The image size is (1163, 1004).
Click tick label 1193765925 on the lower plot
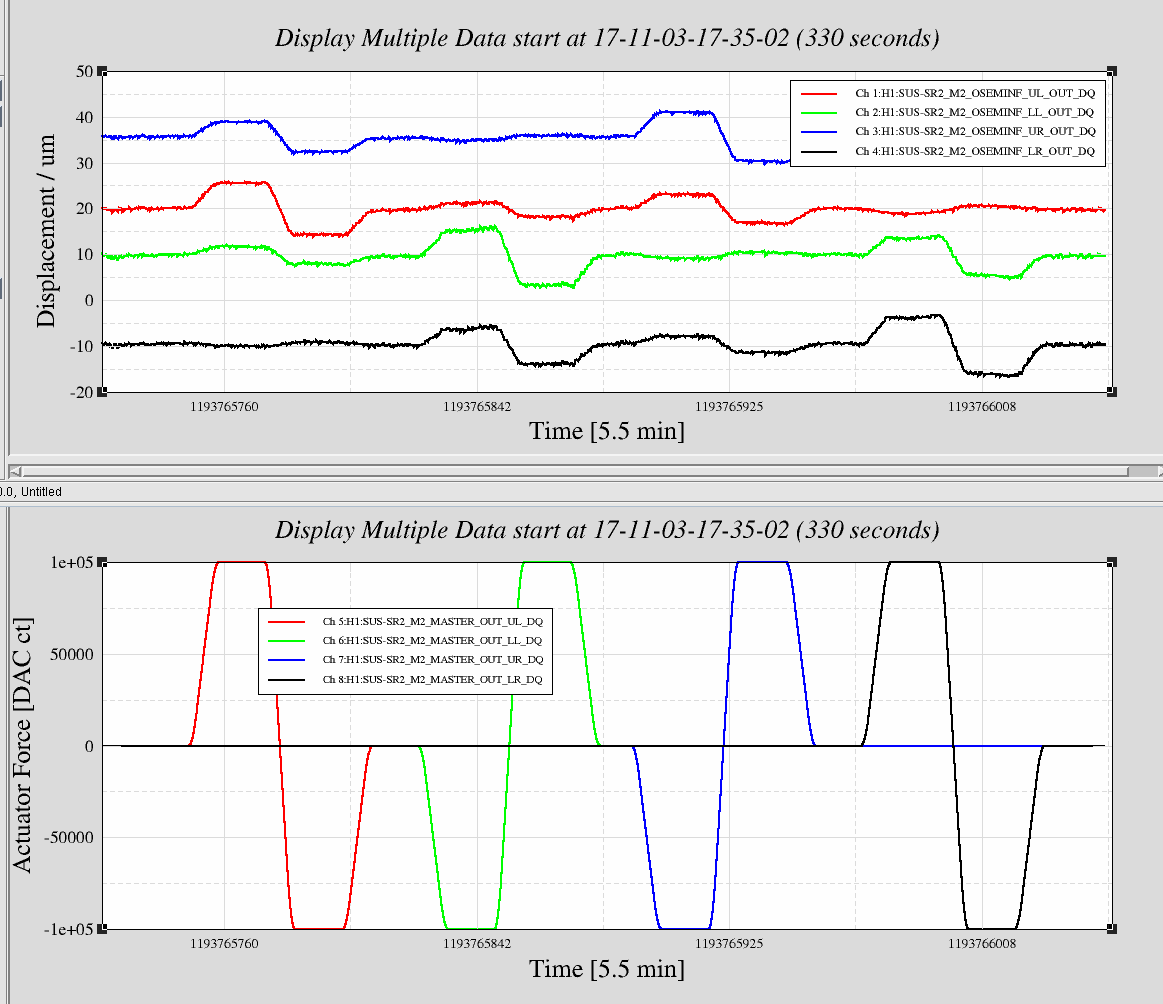(729, 944)
